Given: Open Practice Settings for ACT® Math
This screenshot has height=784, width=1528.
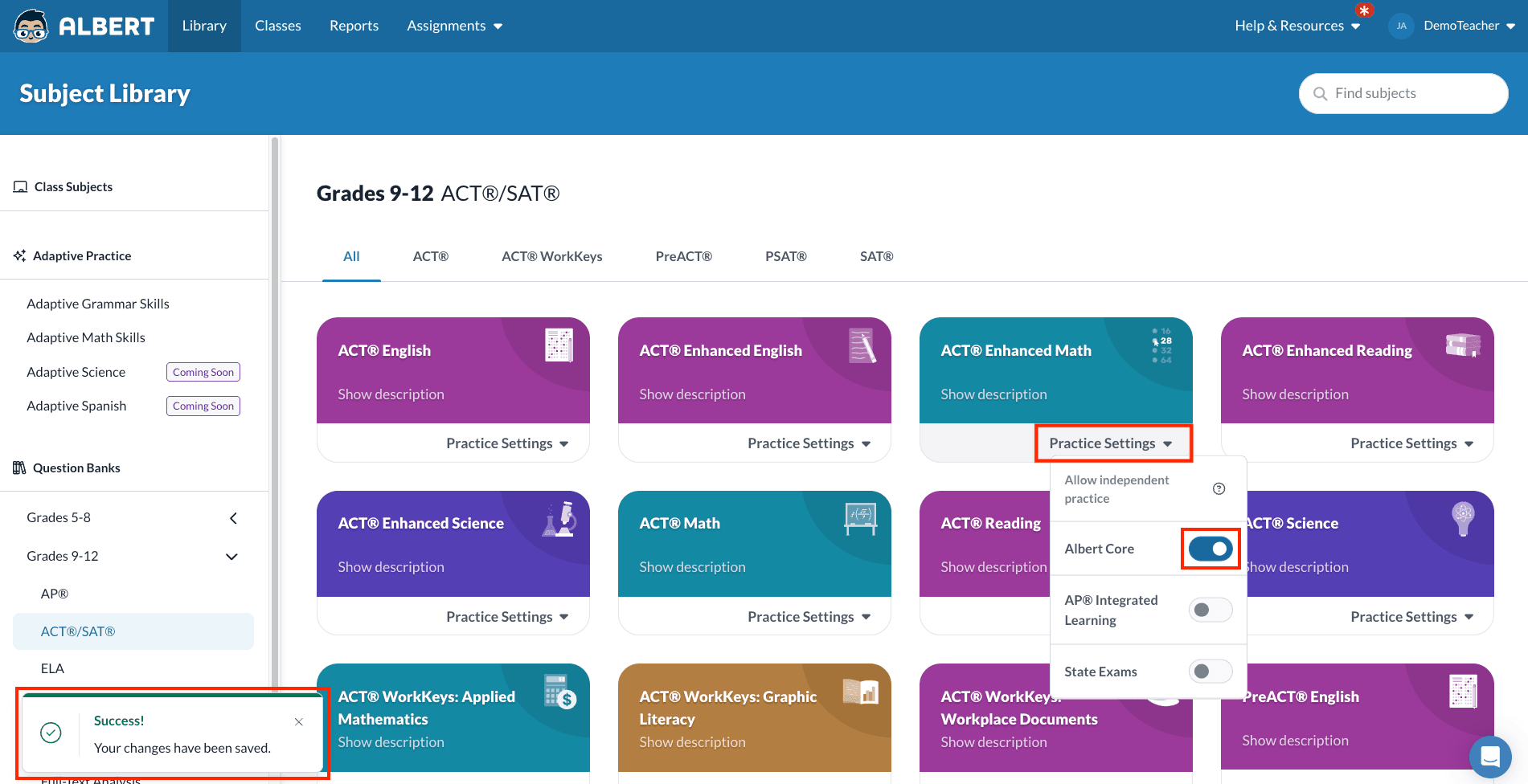Looking at the screenshot, I should pyautogui.click(x=809, y=617).
